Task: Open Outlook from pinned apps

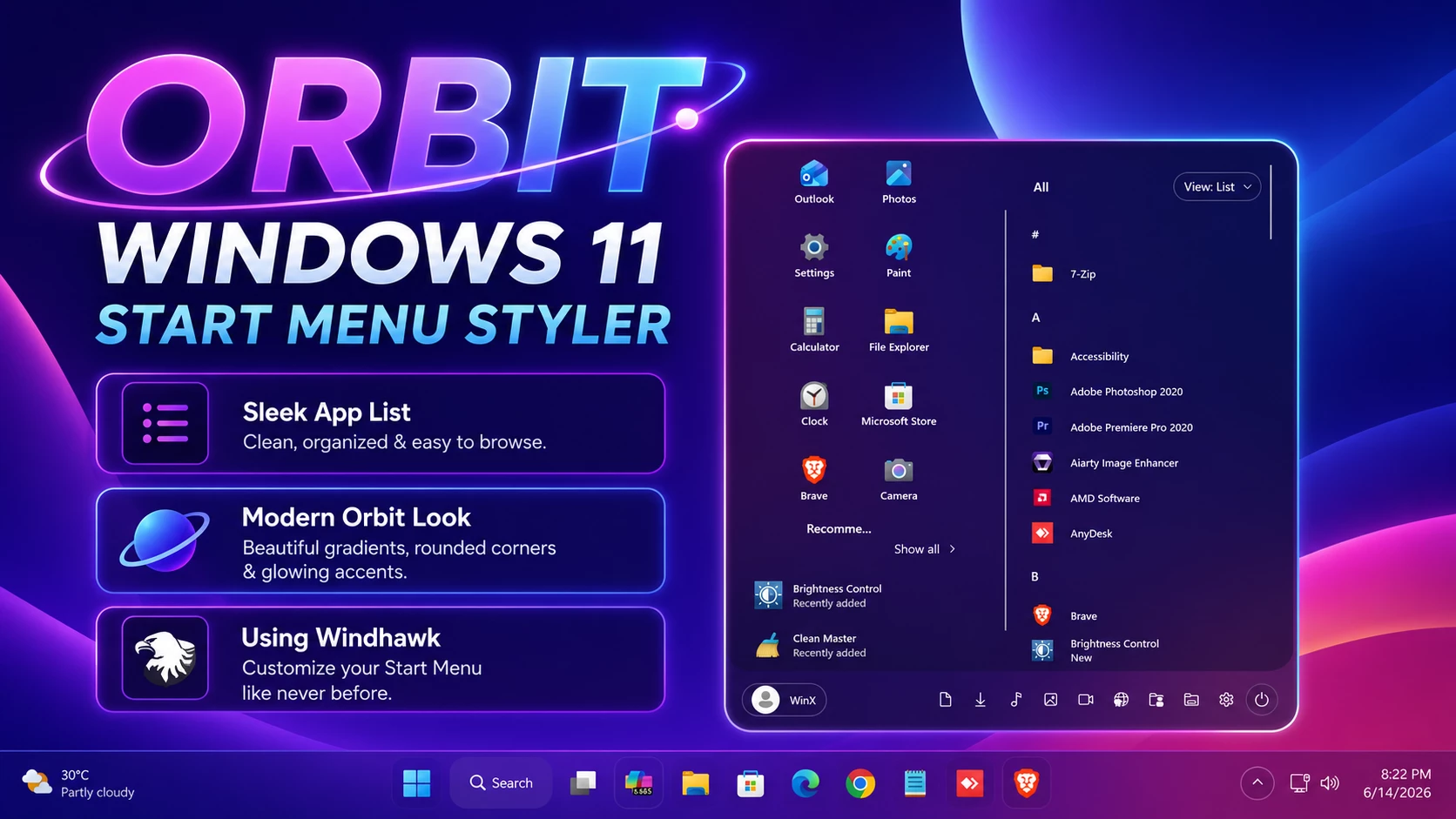Action: pyautogui.click(x=814, y=183)
